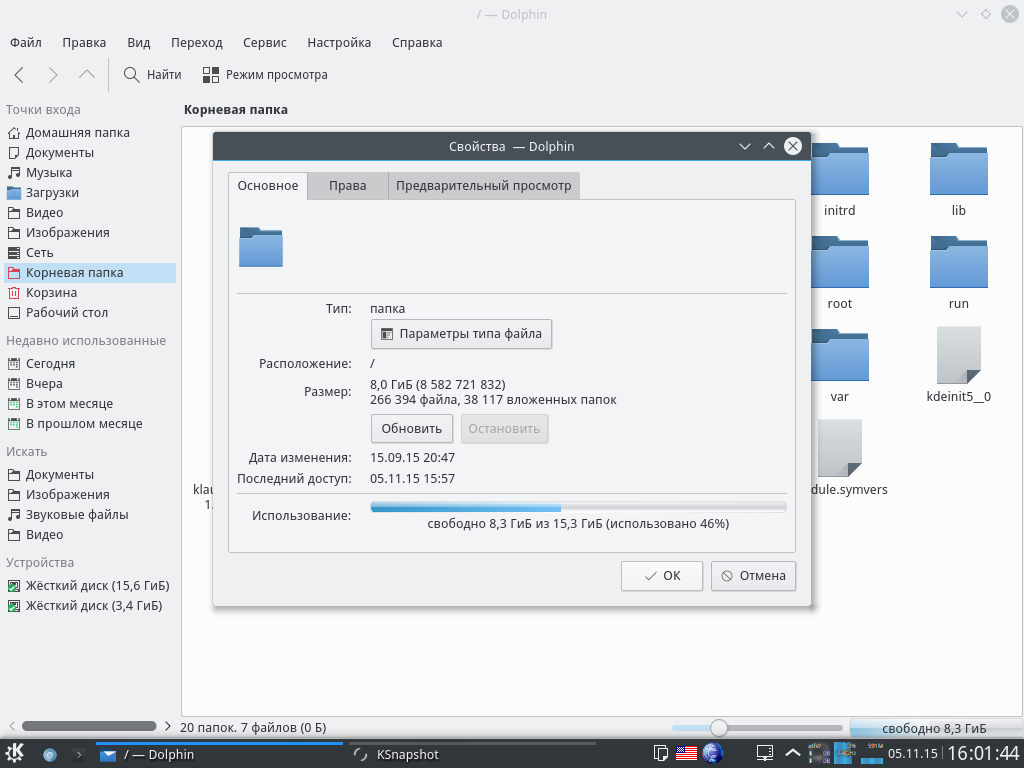The width and height of the screenshot is (1024, 768).
Task: Expand hidden system tray icons arrow
Action: [x=793, y=754]
